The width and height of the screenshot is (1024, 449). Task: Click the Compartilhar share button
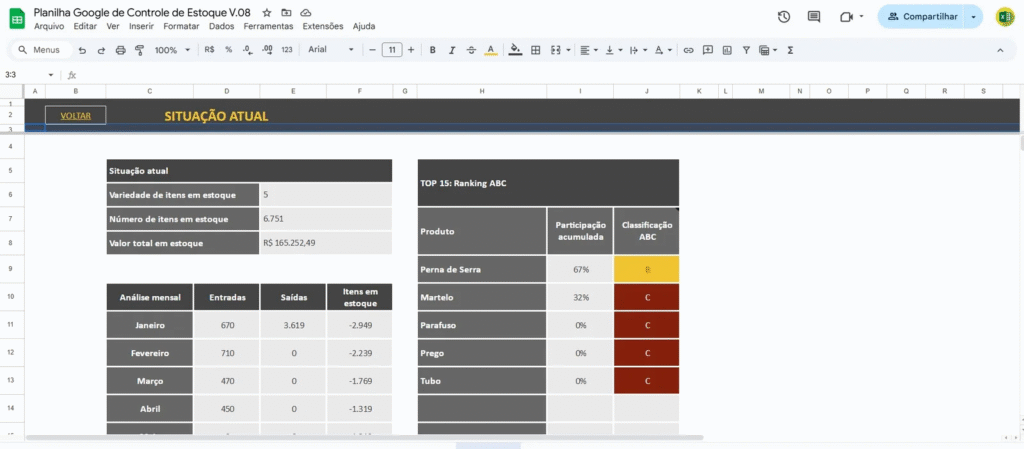[921, 17]
